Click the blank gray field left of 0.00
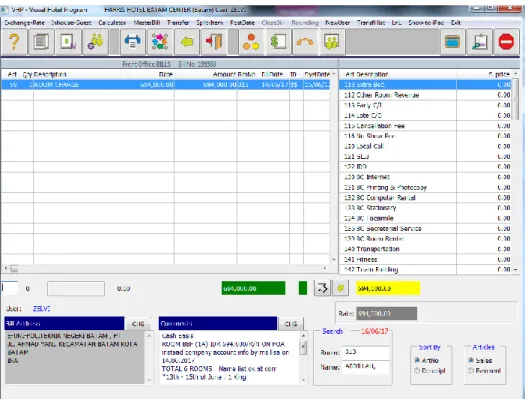The height and width of the screenshot is (399, 525). tap(76, 289)
